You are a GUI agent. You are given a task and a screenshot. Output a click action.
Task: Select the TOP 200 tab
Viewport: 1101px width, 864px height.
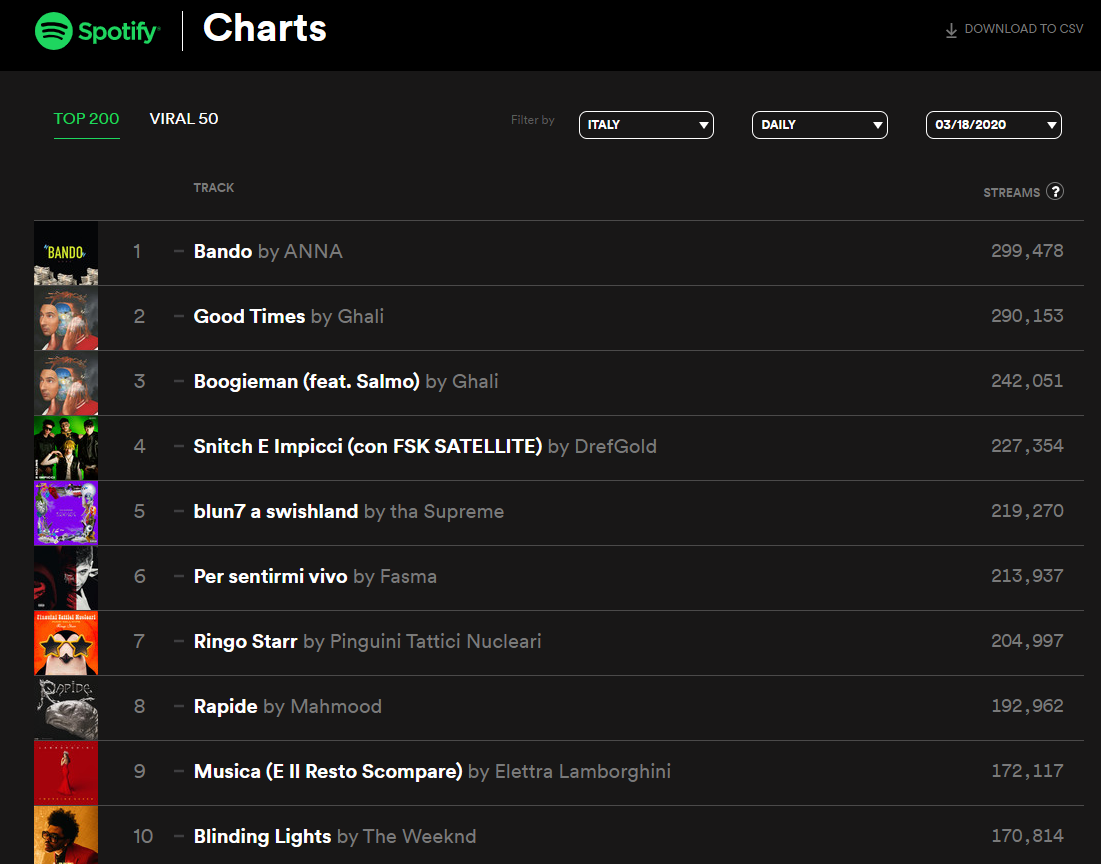coord(86,119)
